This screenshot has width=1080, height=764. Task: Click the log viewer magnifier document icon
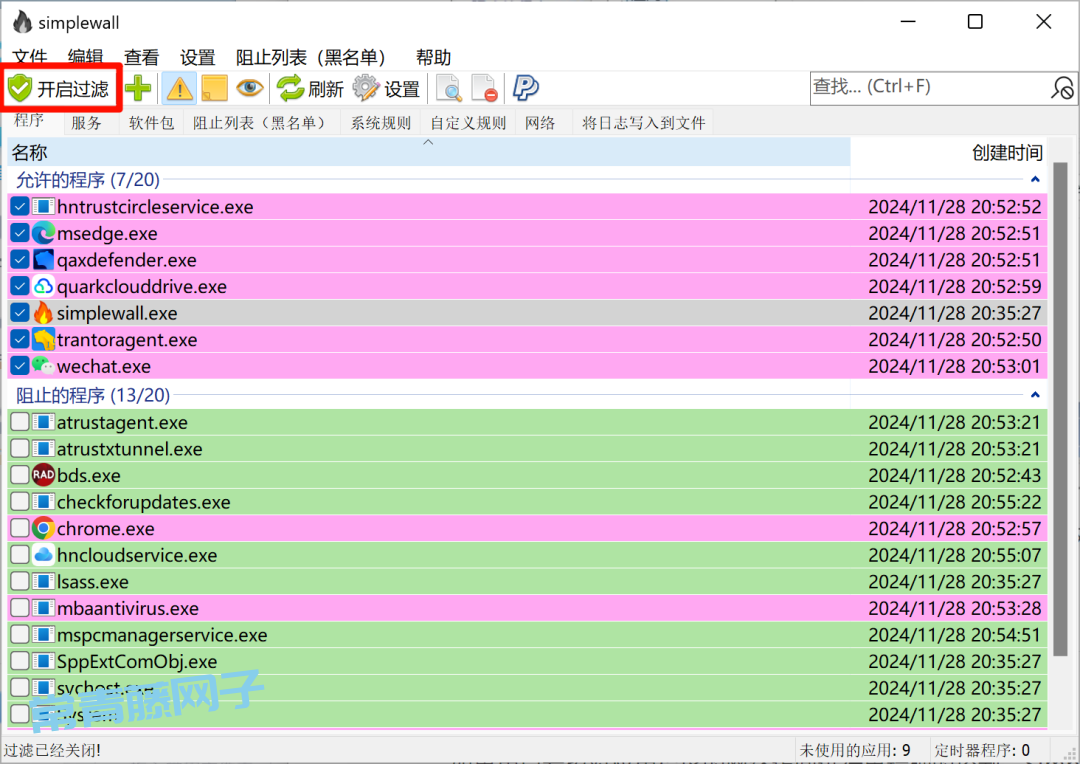pyautogui.click(x=449, y=89)
